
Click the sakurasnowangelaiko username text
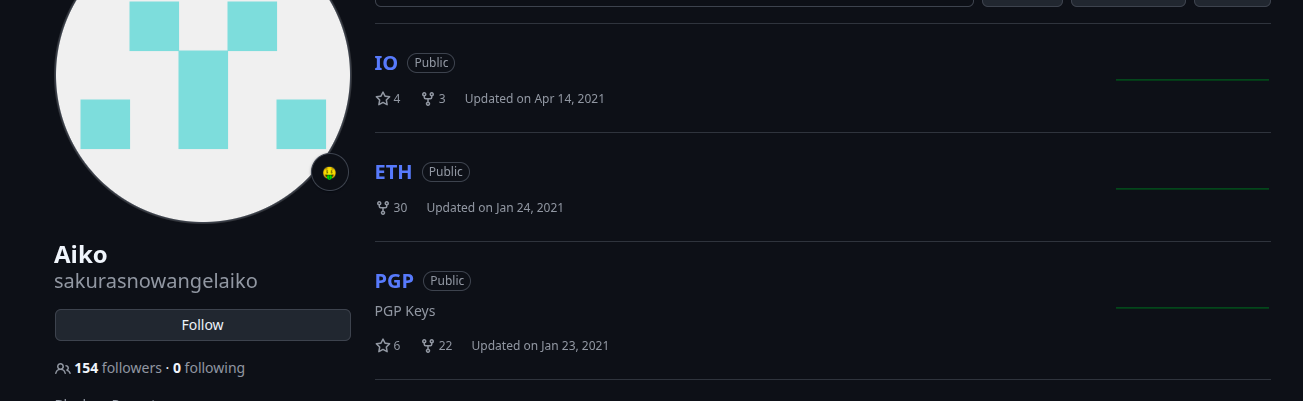[x=156, y=281]
